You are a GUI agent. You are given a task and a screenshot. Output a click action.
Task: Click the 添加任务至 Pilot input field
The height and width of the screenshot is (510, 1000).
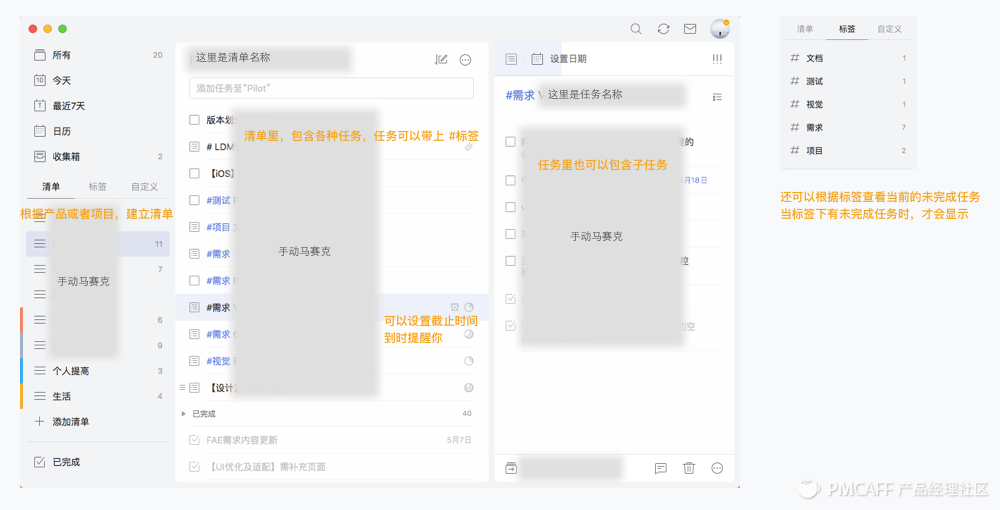[332, 88]
